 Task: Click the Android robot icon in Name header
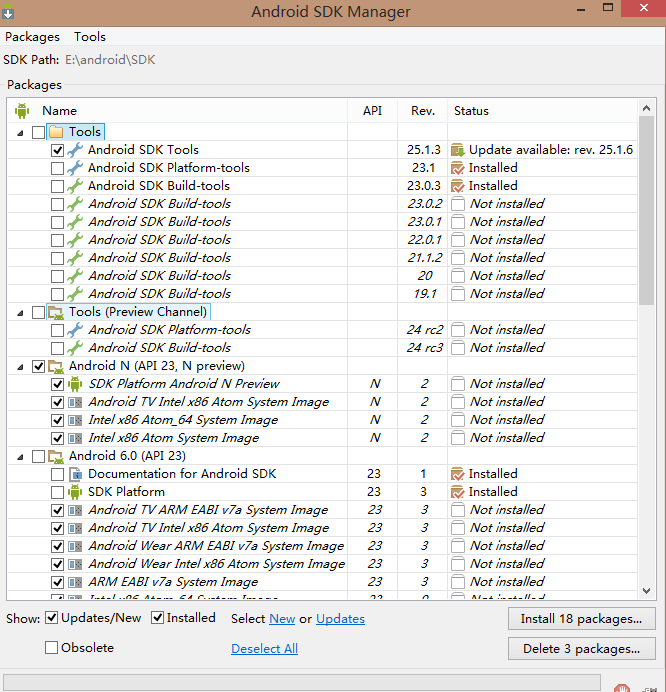pyautogui.click(x=22, y=111)
